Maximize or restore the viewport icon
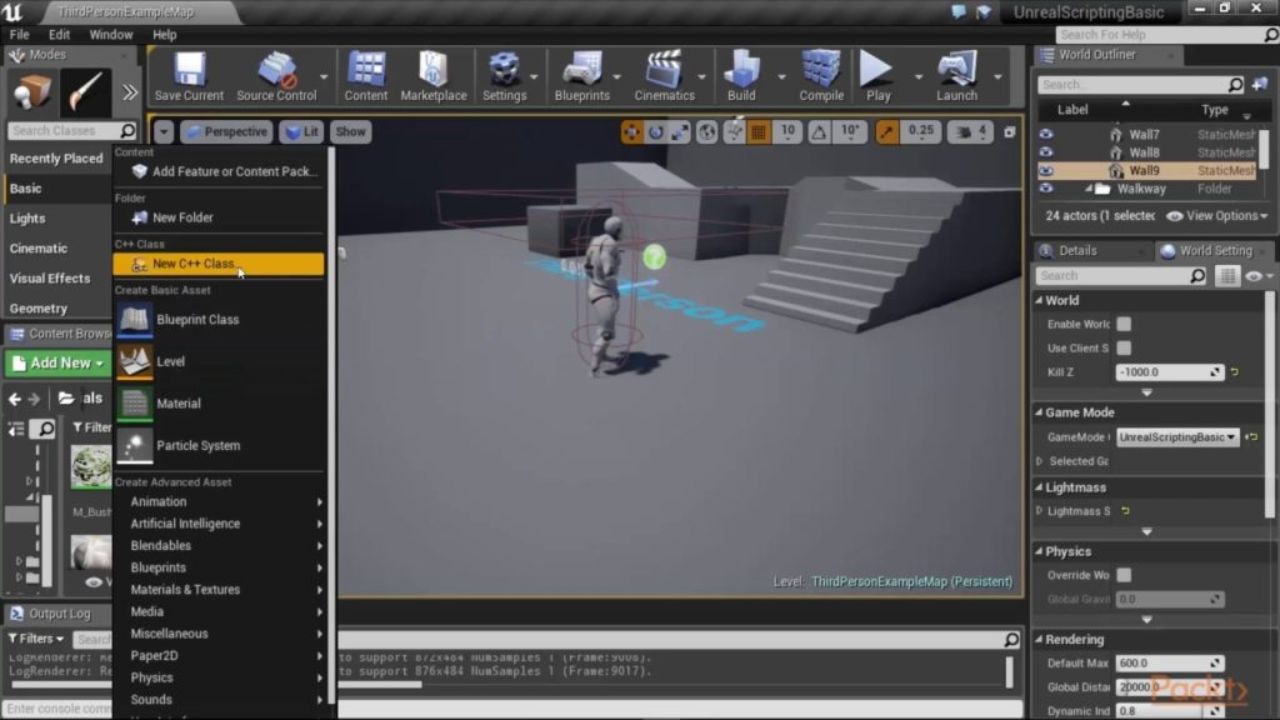 [x=1009, y=131]
